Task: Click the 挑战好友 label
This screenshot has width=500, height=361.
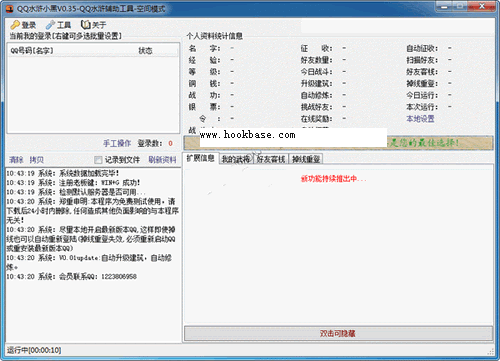Action: 317,107
